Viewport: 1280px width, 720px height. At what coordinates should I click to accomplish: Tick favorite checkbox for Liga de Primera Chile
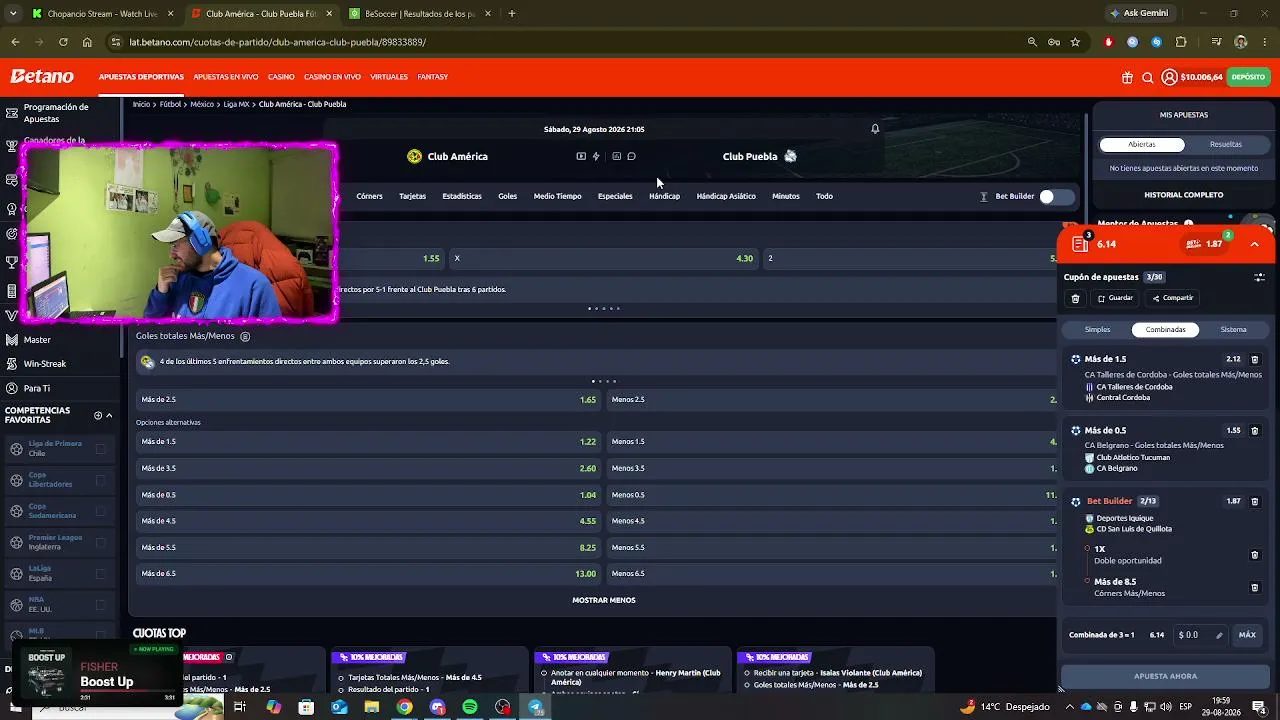click(100, 449)
